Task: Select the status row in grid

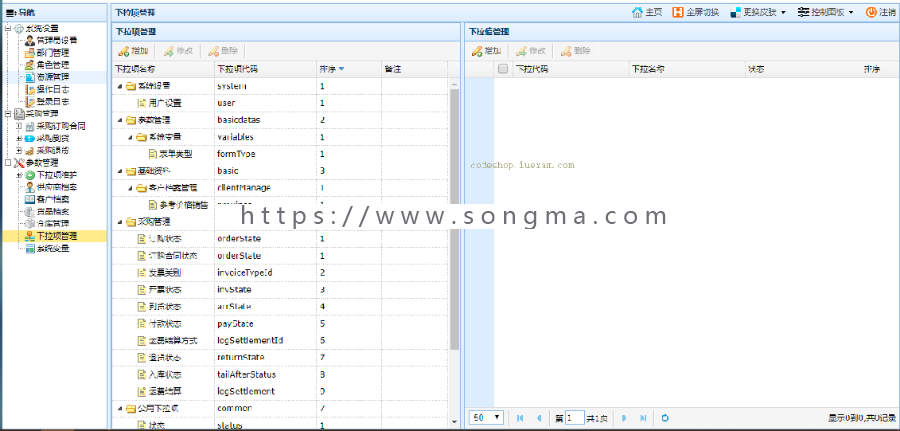Action: (280, 425)
